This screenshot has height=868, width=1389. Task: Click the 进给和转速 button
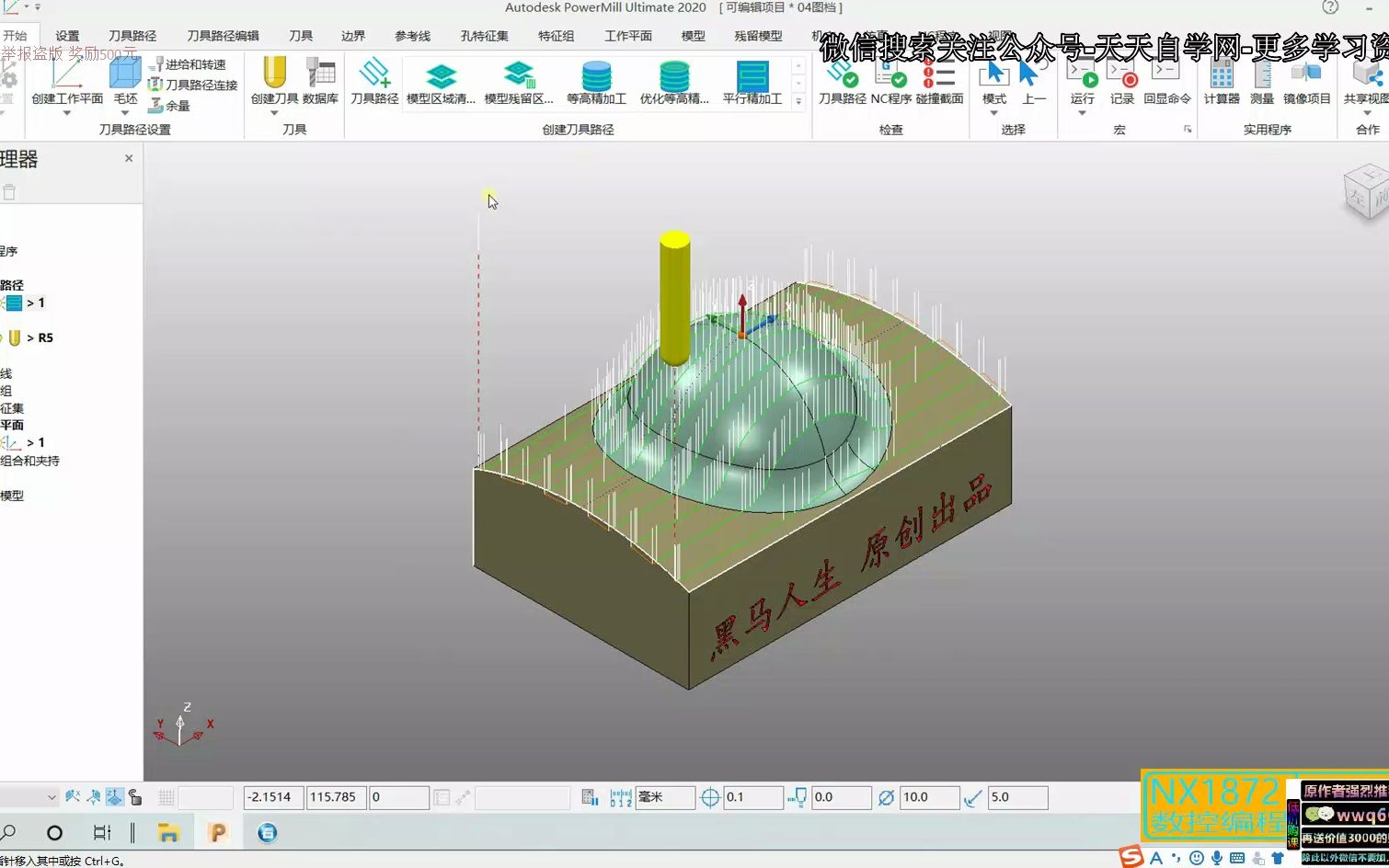[188, 64]
